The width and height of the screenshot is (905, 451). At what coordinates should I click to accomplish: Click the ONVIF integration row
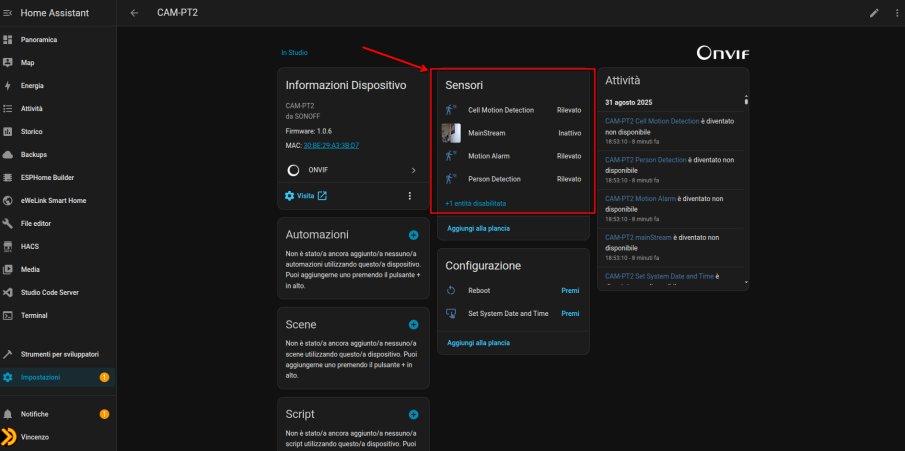[x=353, y=170]
